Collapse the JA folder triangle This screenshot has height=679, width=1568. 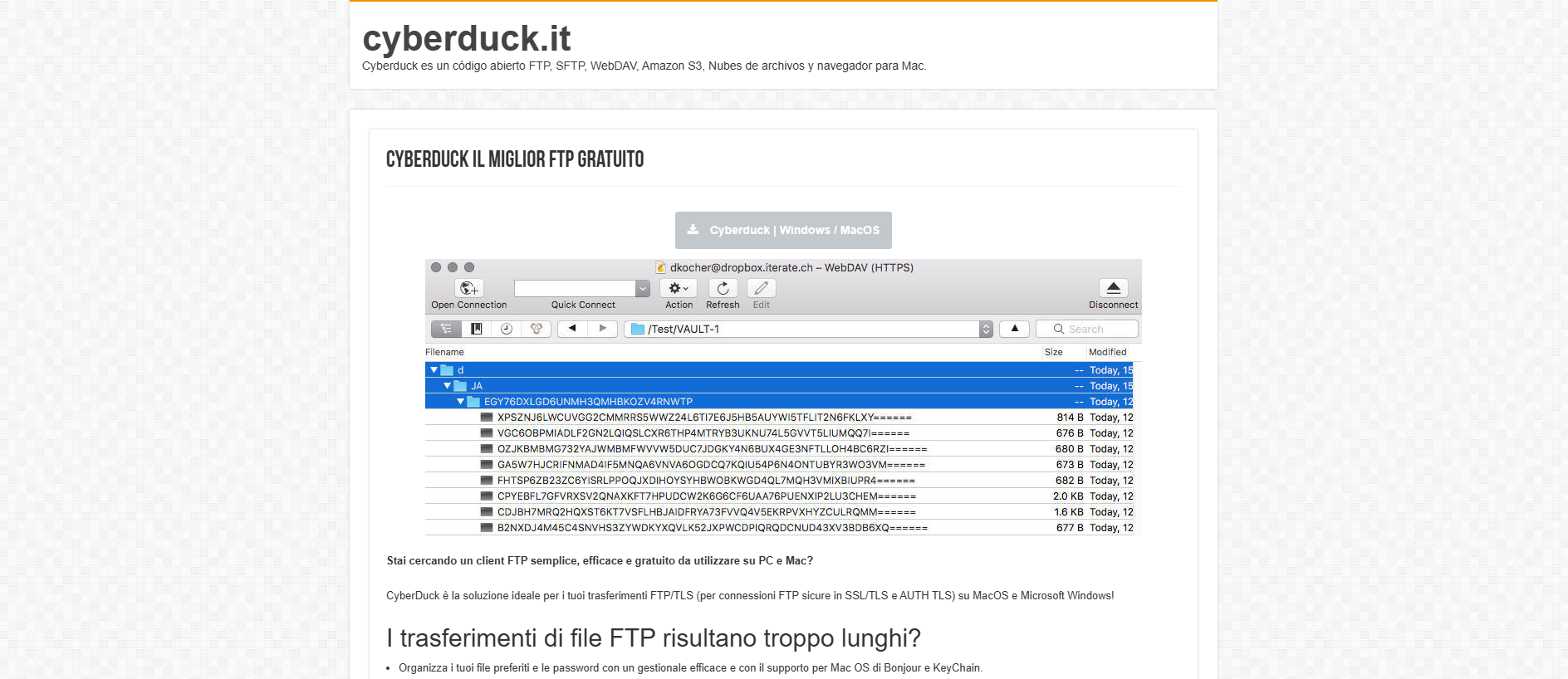(x=447, y=386)
